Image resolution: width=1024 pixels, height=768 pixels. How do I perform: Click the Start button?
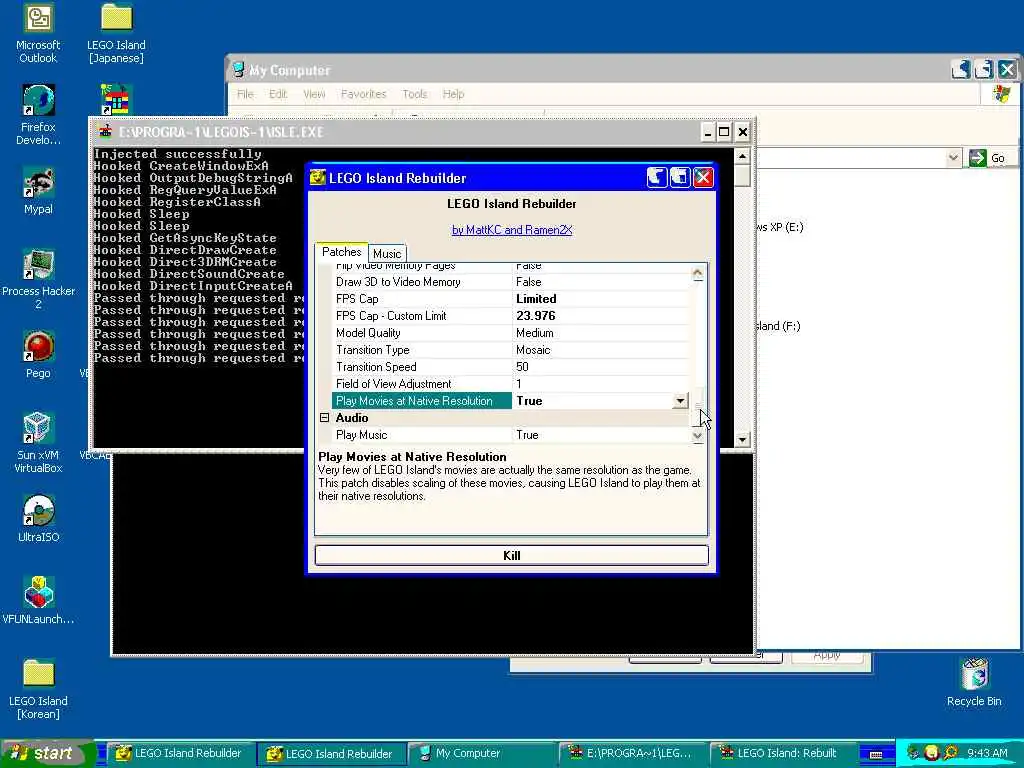click(x=47, y=753)
